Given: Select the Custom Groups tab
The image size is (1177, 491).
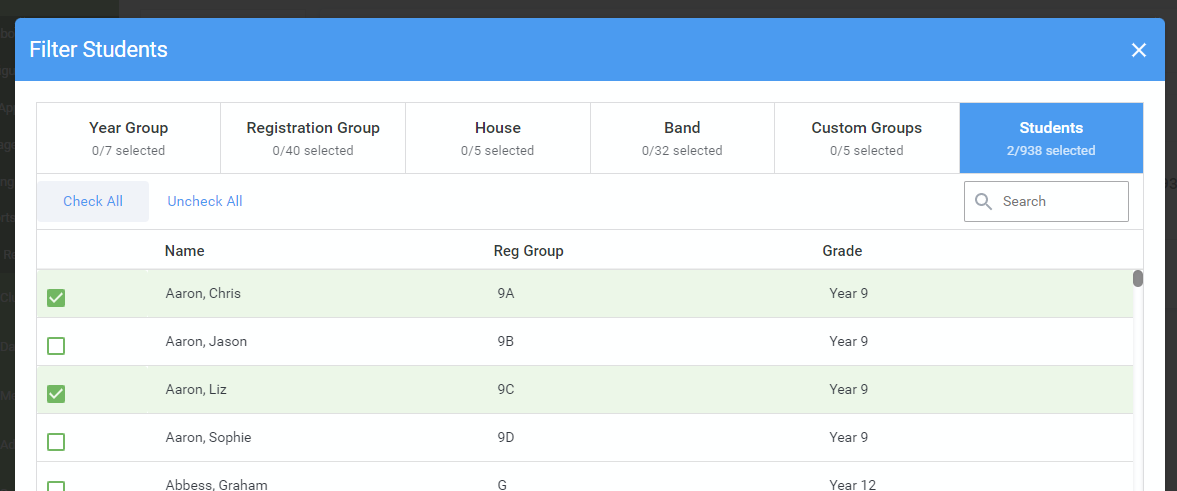Looking at the screenshot, I should 867,138.
